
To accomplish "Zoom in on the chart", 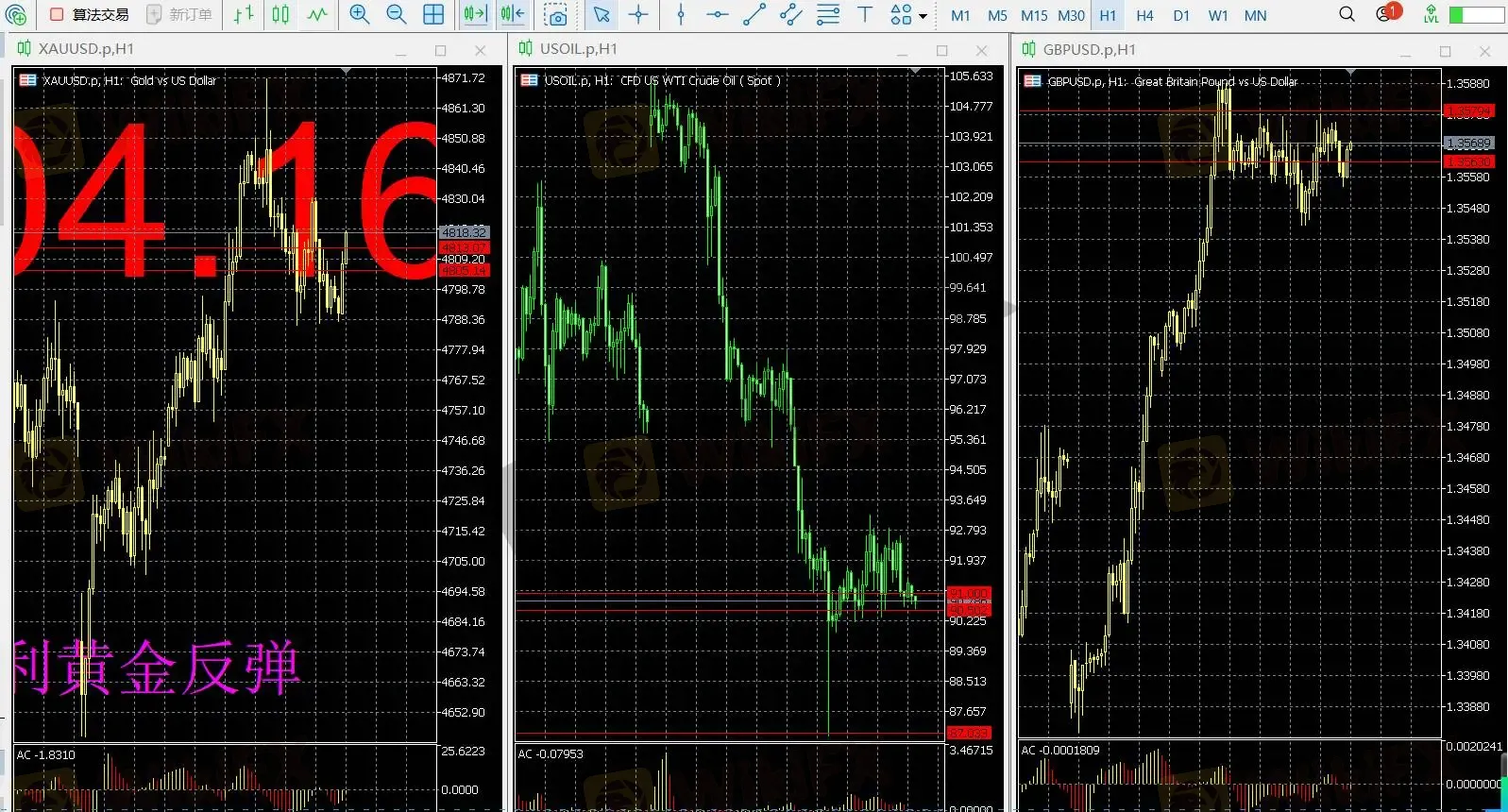I will 359,14.
